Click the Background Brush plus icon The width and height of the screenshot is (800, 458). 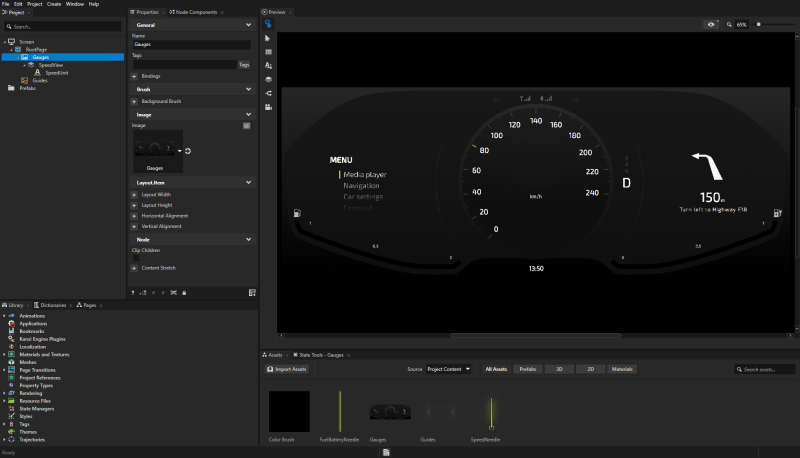134,101
